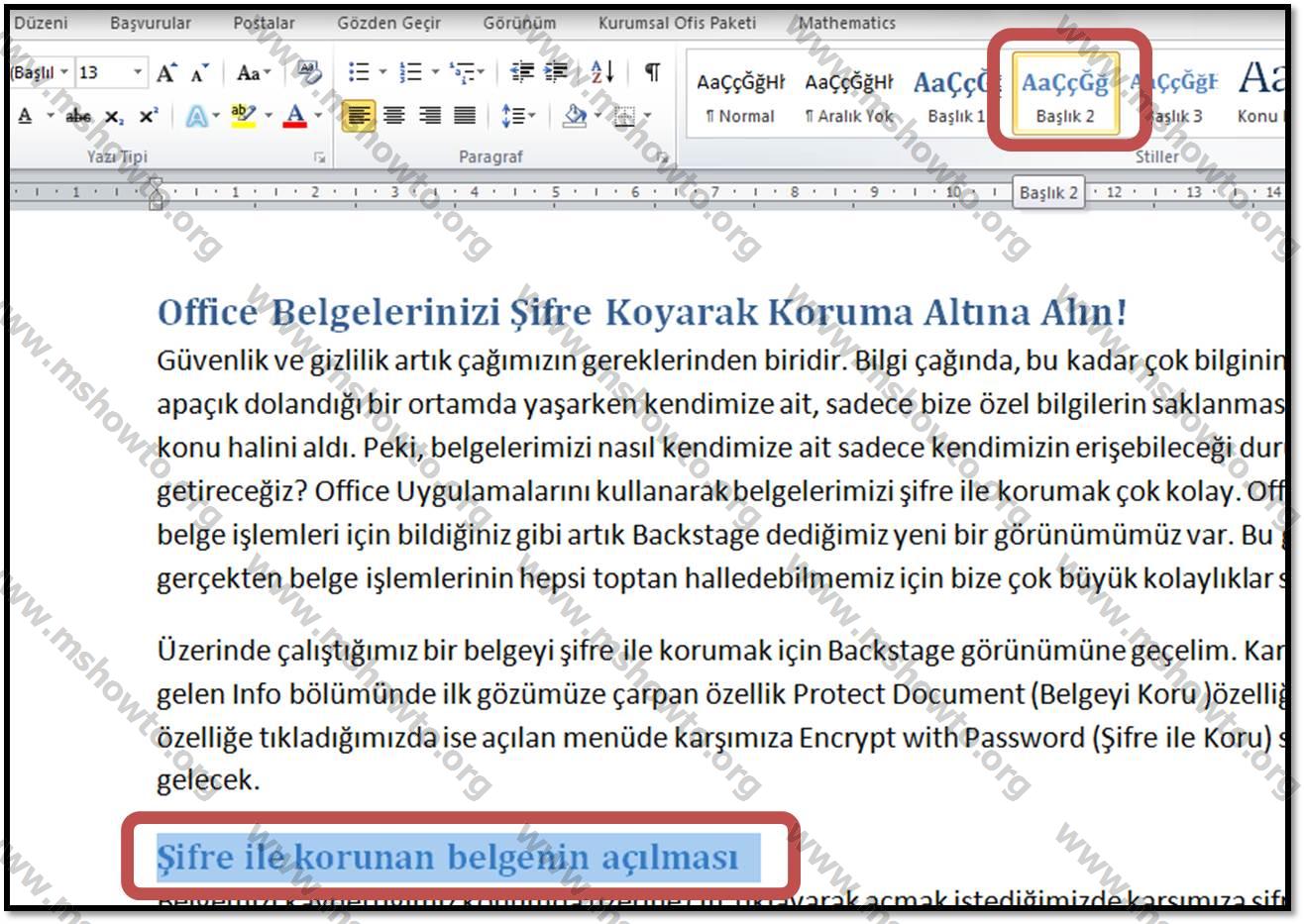1304x924 pixels.
Task: Toggle strikethrough (abc) formatting
Action: click(78, 117)
